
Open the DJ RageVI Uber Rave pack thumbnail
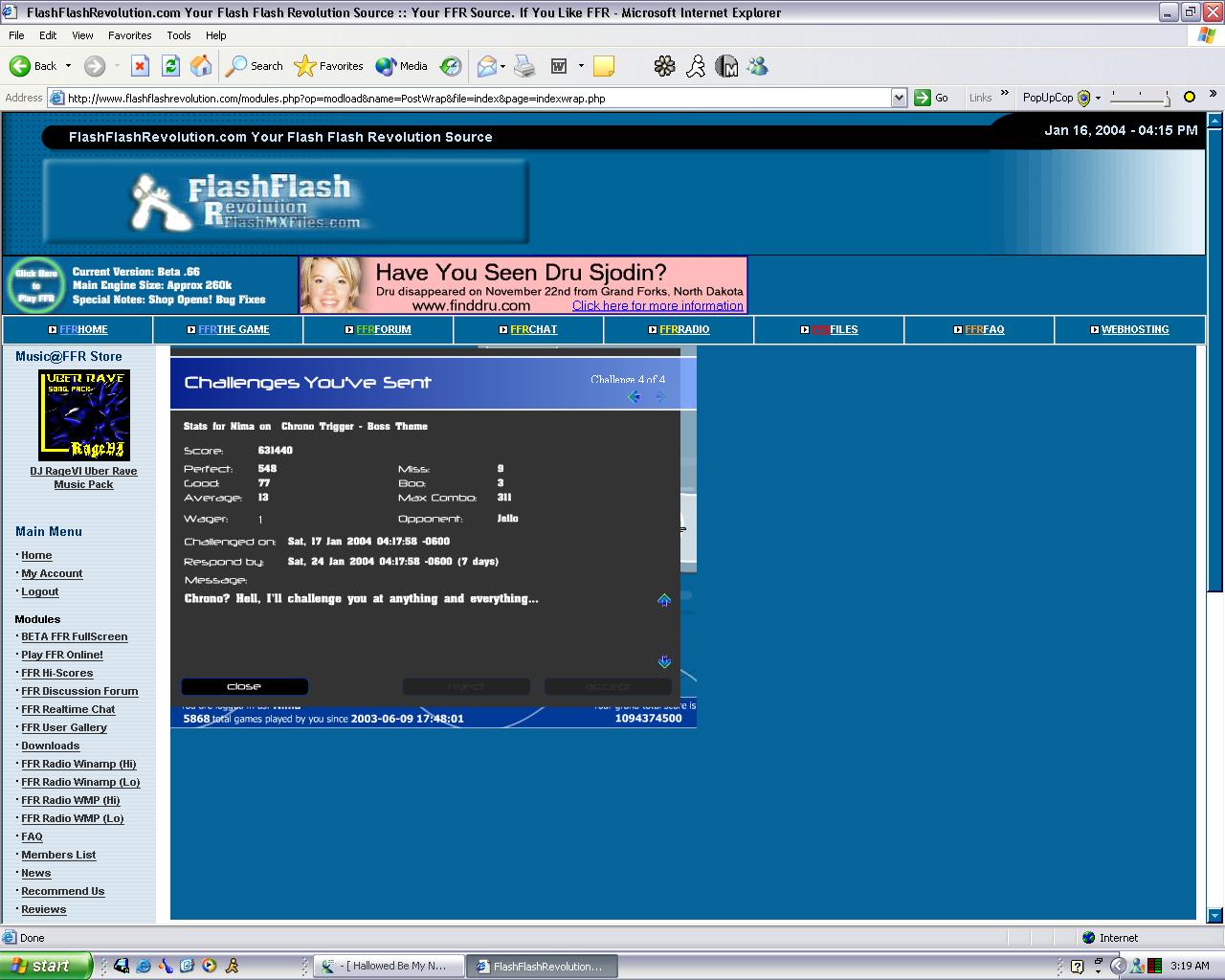coord(84,415)
